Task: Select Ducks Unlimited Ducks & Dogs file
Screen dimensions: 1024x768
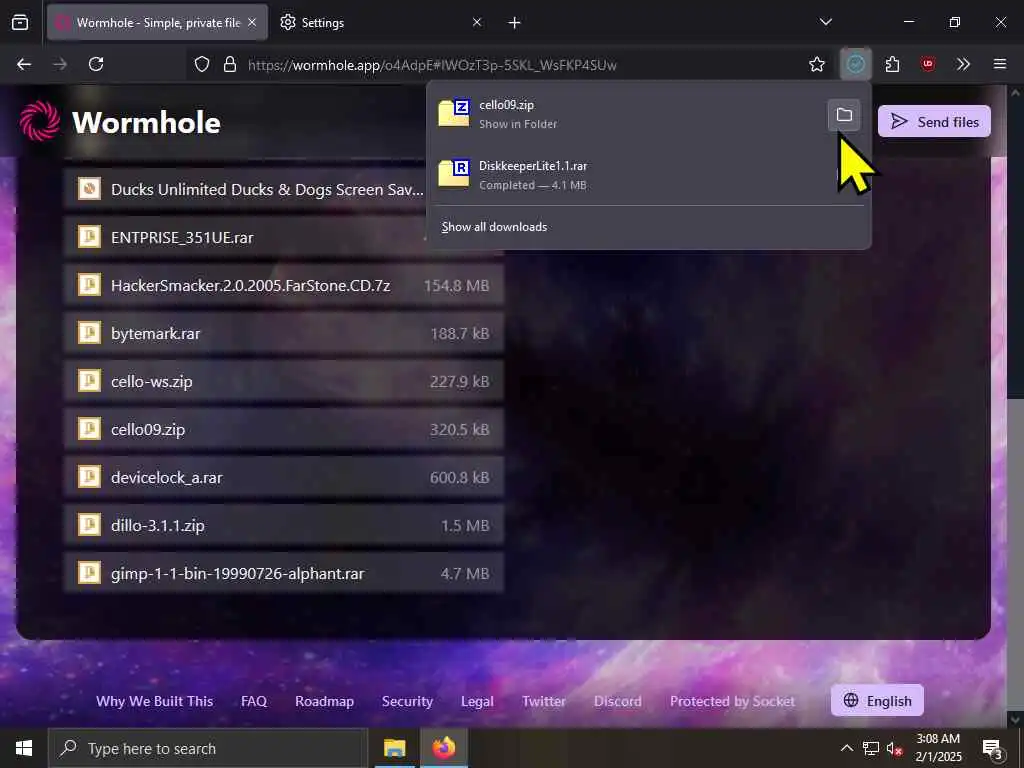Action: (x=246, y=189)
